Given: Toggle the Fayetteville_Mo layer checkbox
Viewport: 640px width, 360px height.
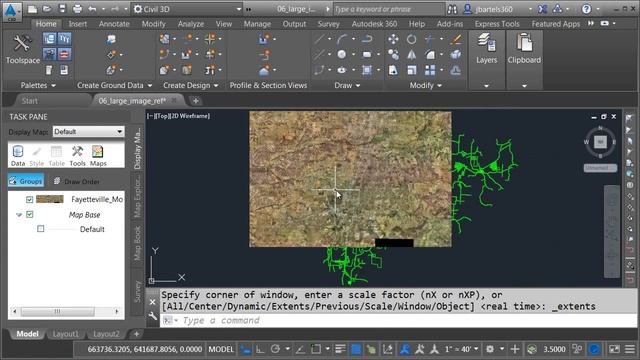Looking at the screenshot, I should point(29,200).
